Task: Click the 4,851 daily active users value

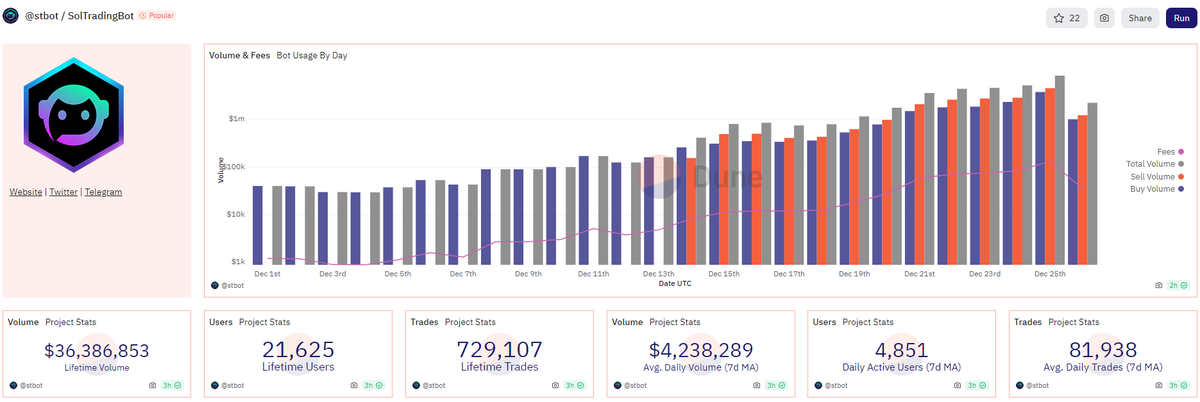Action: coord(902,351)
